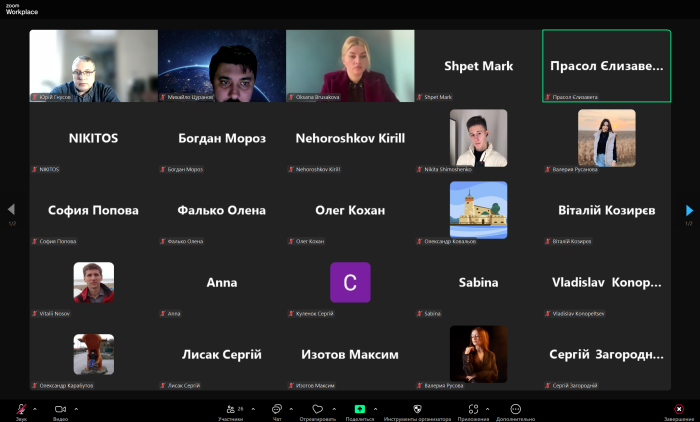This screenshot has height=422, width=700.
Task: Click the Дополнительно more options icon
Action: coord(515,409)
